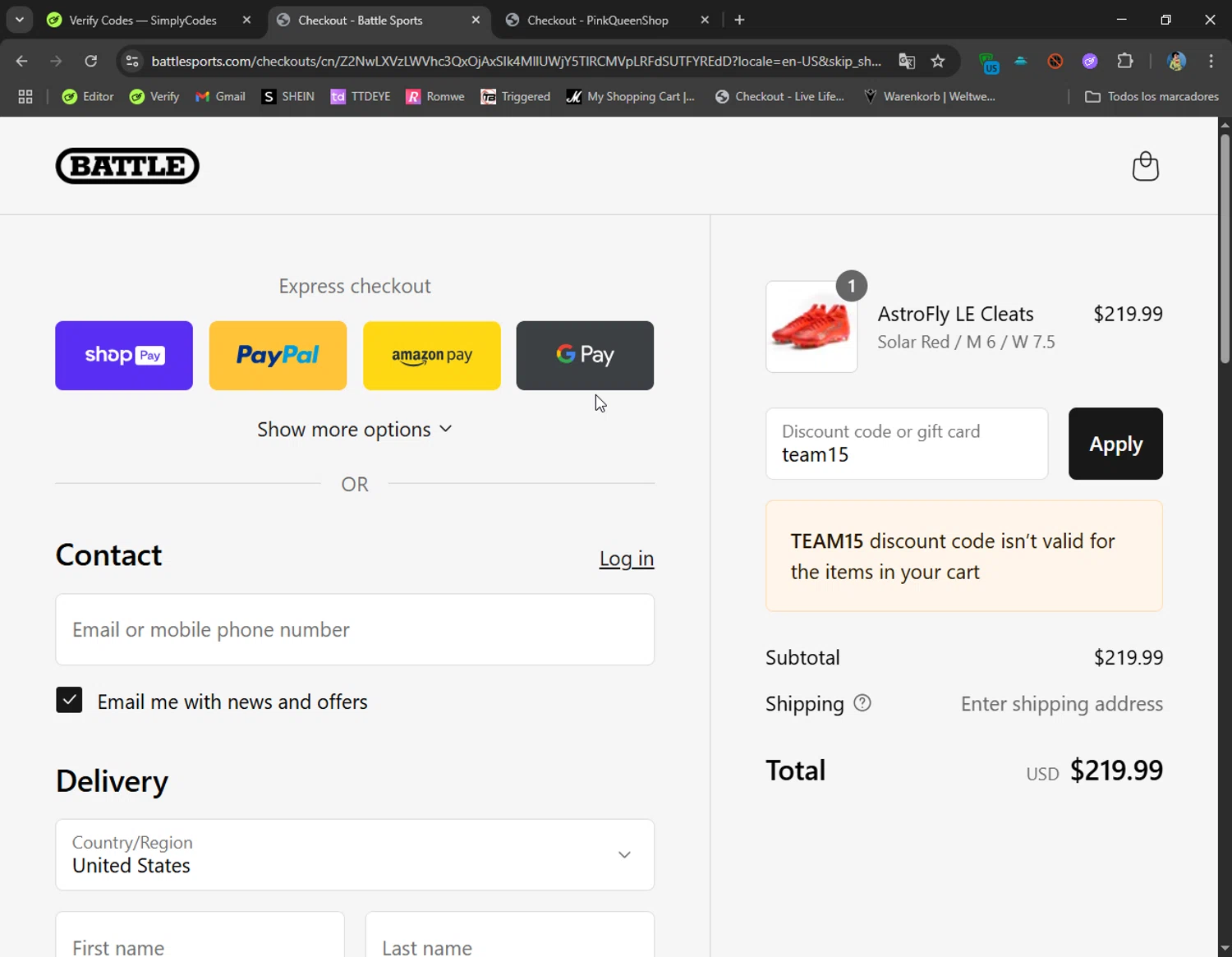The image size is (1232, 957).
Task: Focus the email or mobile phone field
Action: tap(355, 629)
